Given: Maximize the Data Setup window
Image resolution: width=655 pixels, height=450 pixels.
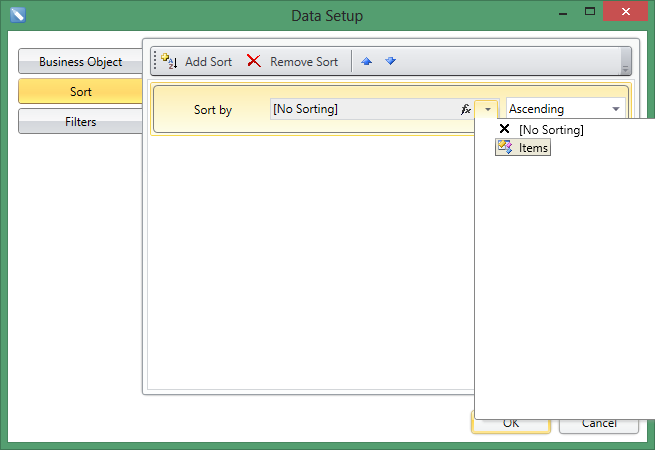Looking at the screenshot, I should point(589,12).
